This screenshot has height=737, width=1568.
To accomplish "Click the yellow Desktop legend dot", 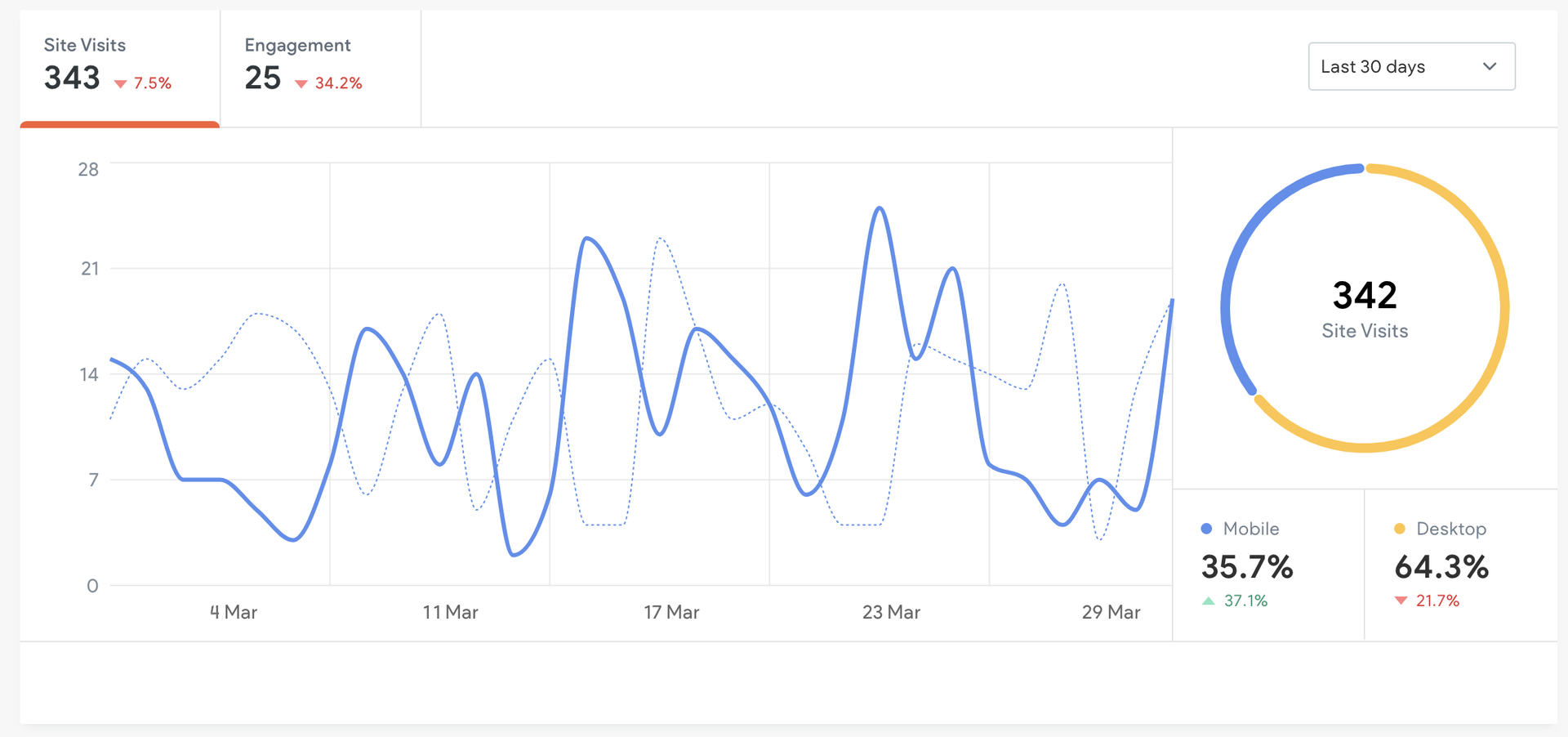I will click(1400, 529).
